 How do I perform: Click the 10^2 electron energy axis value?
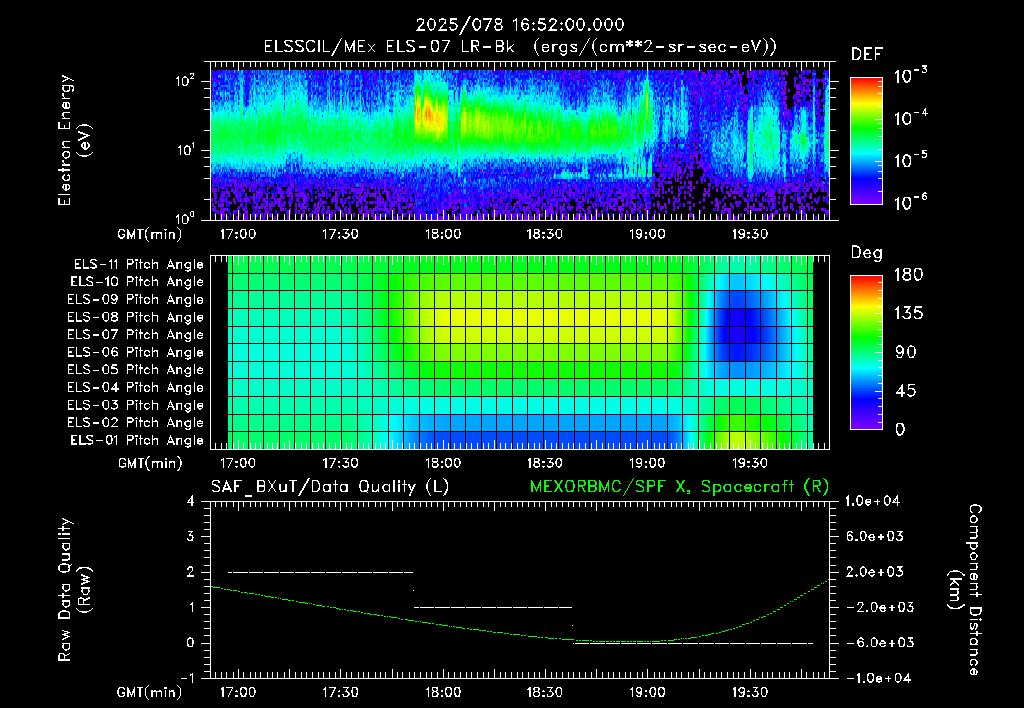point(185,82)
